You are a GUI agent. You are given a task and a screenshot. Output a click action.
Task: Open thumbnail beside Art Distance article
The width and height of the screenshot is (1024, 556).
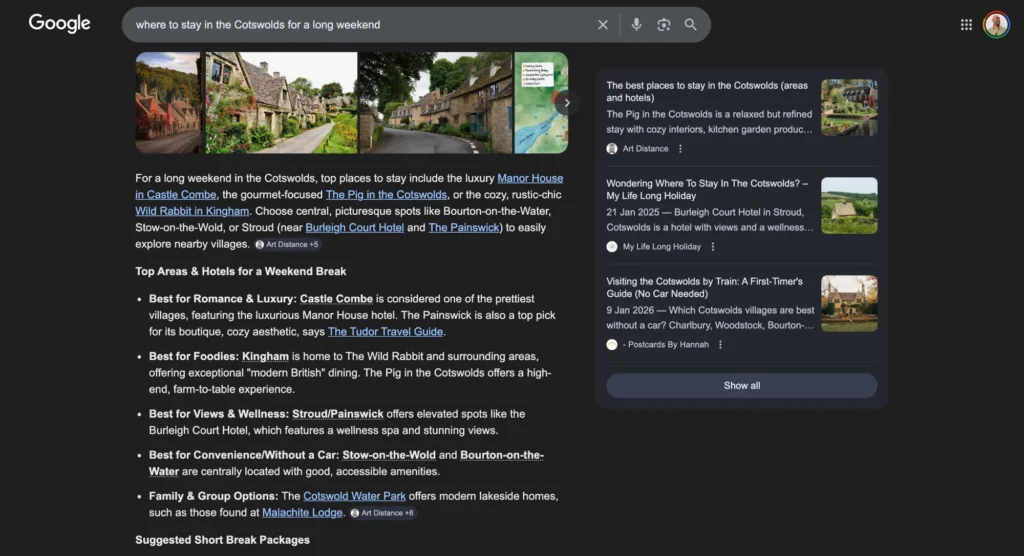pos(849,108)
